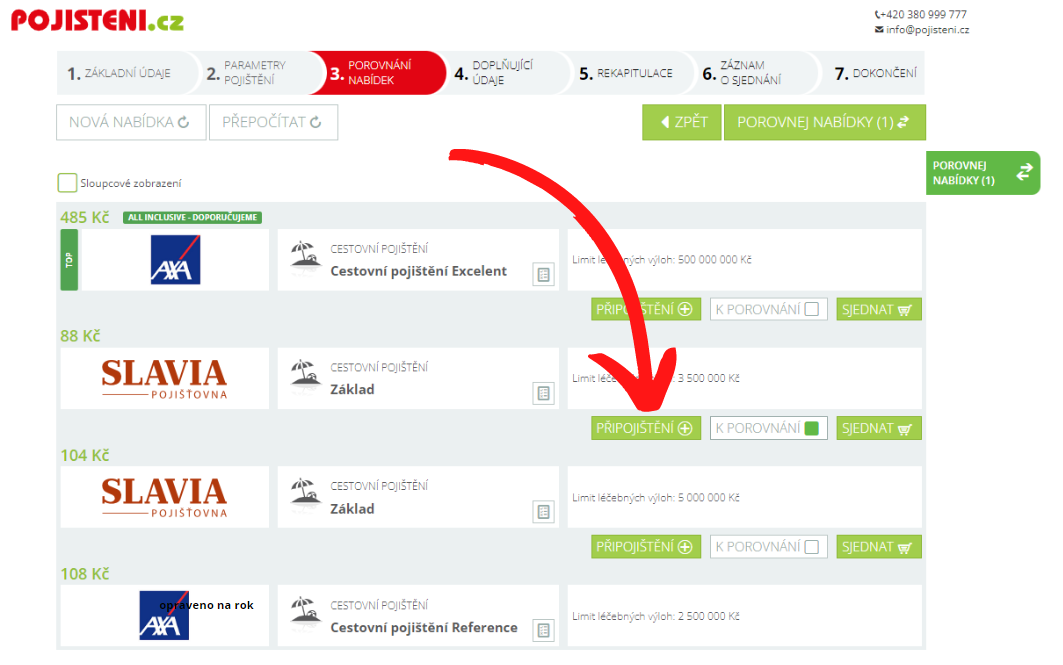Click Sjednat for the 104 Kč Slavia offer

coord(879,547)
